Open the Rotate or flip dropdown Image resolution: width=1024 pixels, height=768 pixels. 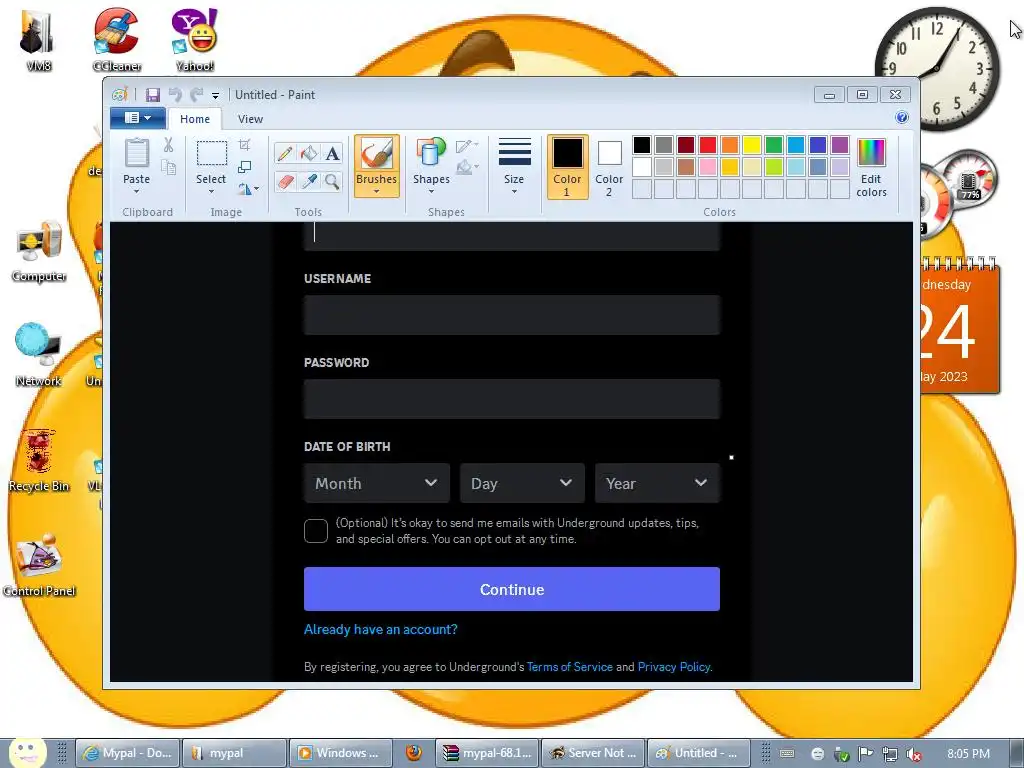[x=248, y=189]
